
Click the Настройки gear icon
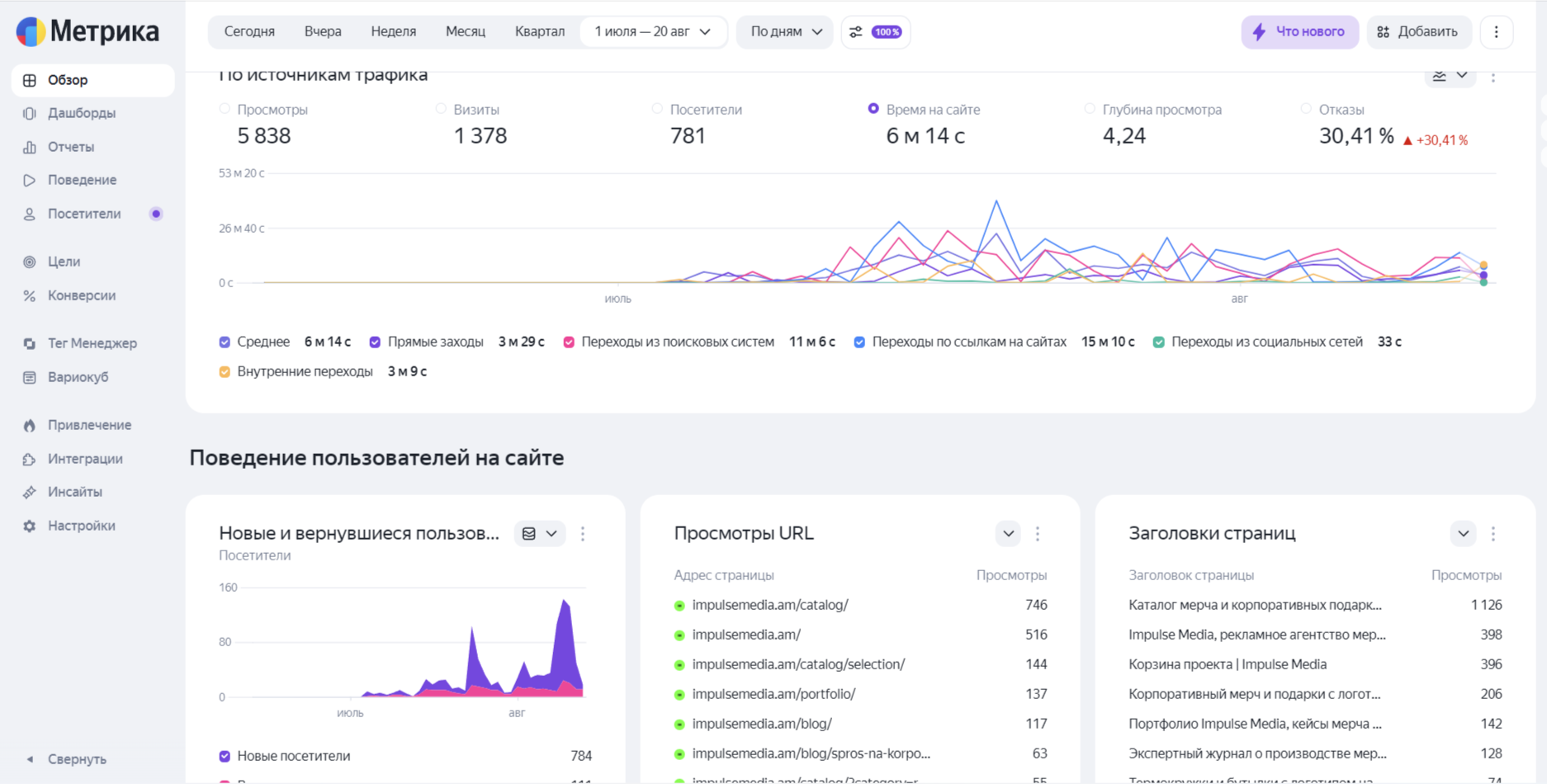coord(30,526)
